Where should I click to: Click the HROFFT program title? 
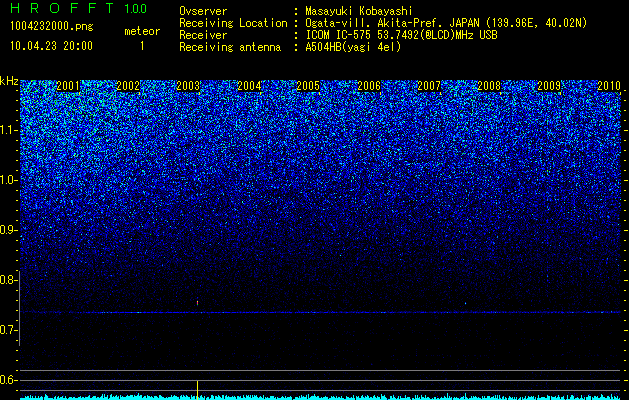[62, 8]
